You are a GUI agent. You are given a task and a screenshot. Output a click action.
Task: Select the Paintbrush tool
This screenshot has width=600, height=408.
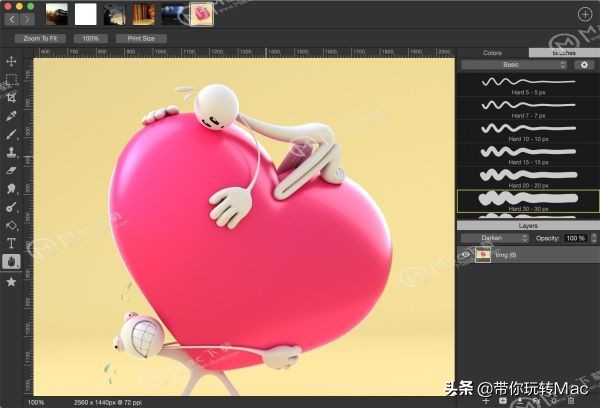click(x=11, y=134)
